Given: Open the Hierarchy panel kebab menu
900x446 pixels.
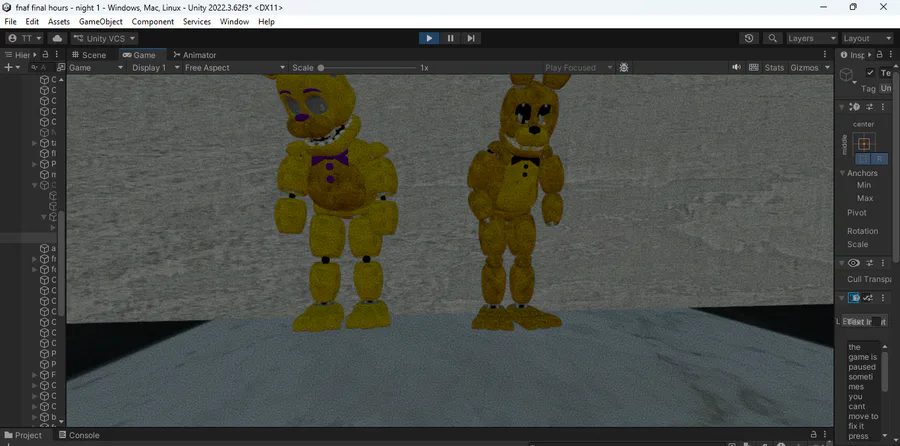Looking at the screenshot, I should point(56,55).
